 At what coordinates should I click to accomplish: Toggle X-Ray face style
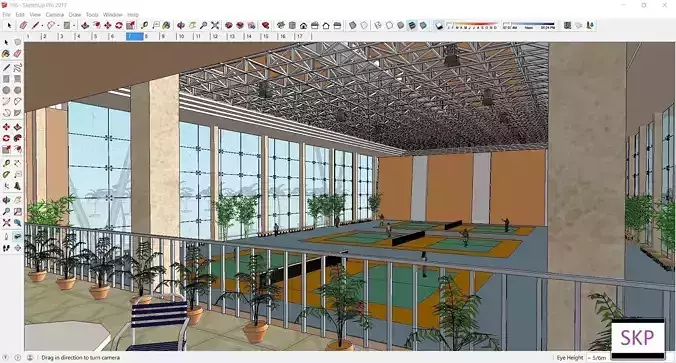(x=353, y=25)
